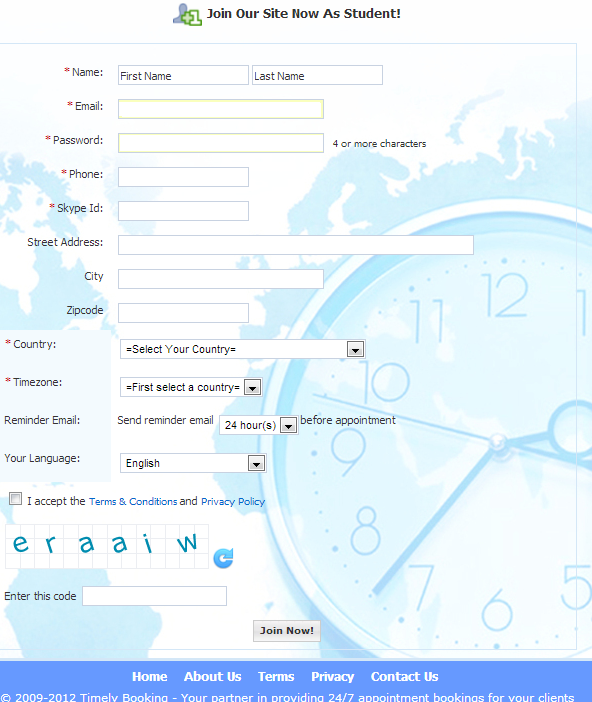Click the Join Now! button

pos(287,631)
